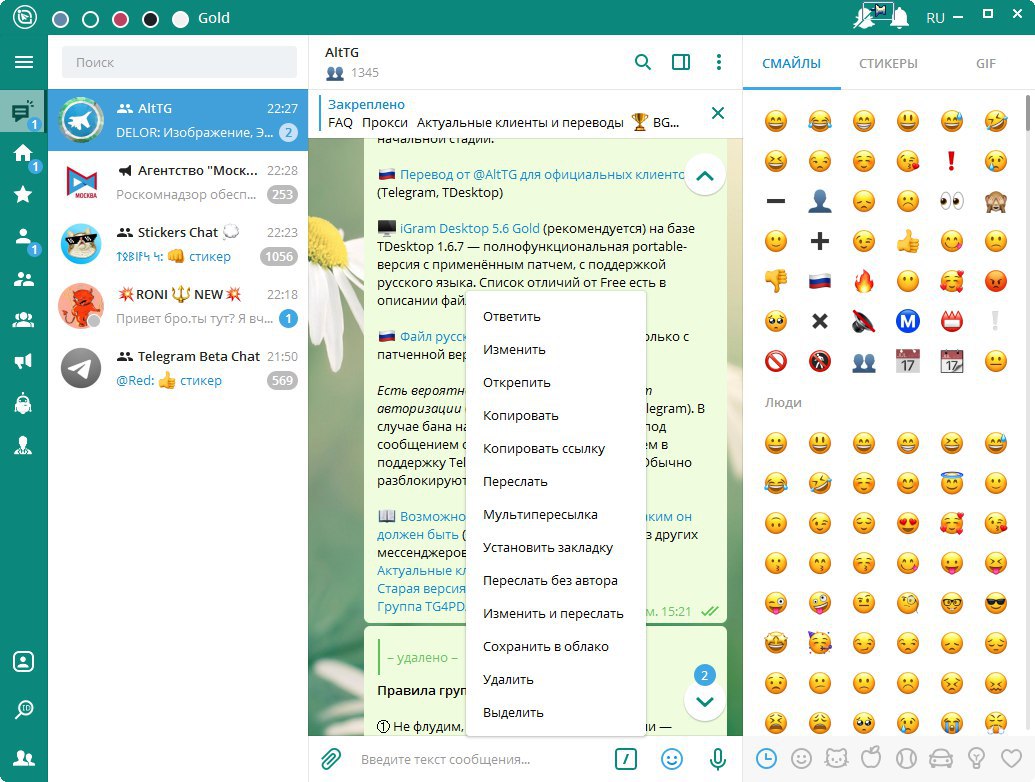This screenshot has height=782, width=1035.
Task: Switch the RU keyboard language indicator
Action: coord(935,18)
